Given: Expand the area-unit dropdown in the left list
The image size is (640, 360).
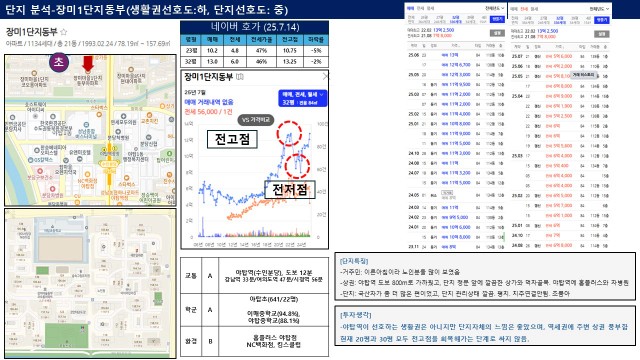Looking at the screenshot, I should coord(494,8).
